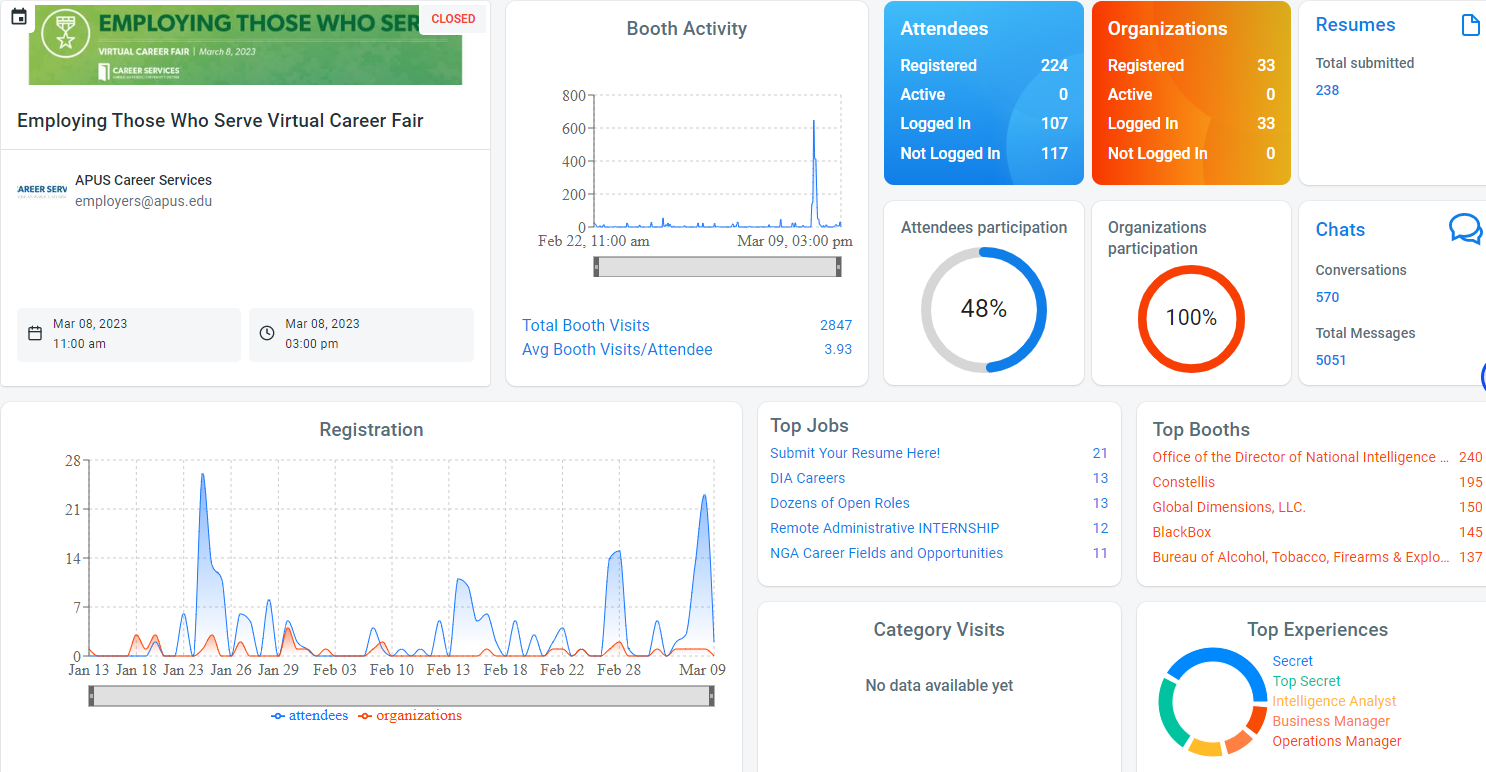1486x772 pixels.
Task: Click the calendar icon above the banner
Action: tap(18, 16)
